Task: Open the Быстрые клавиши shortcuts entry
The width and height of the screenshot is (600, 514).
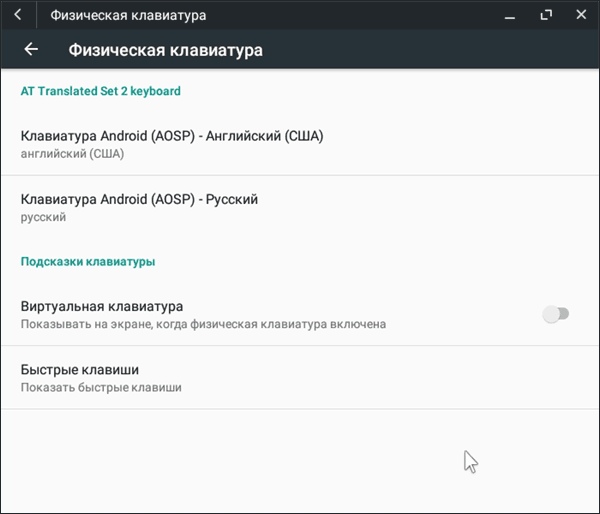Action: (300, 377)
